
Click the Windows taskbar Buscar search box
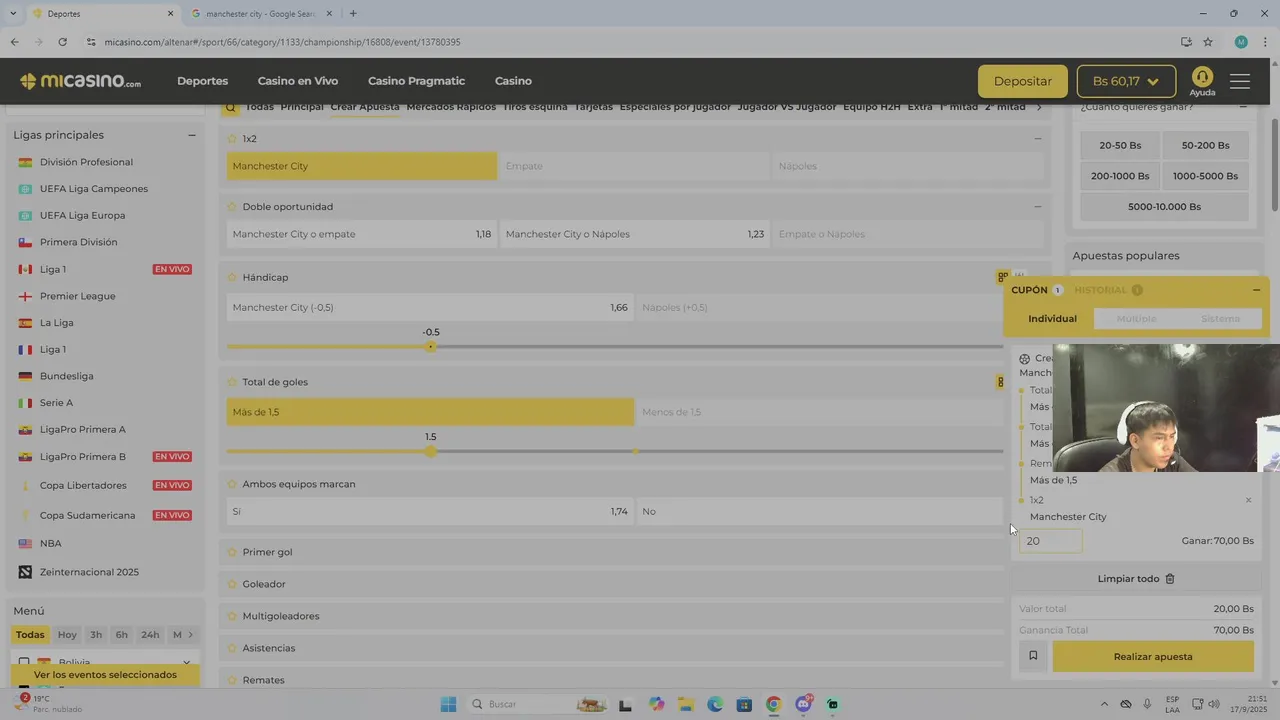pos(537,704)
